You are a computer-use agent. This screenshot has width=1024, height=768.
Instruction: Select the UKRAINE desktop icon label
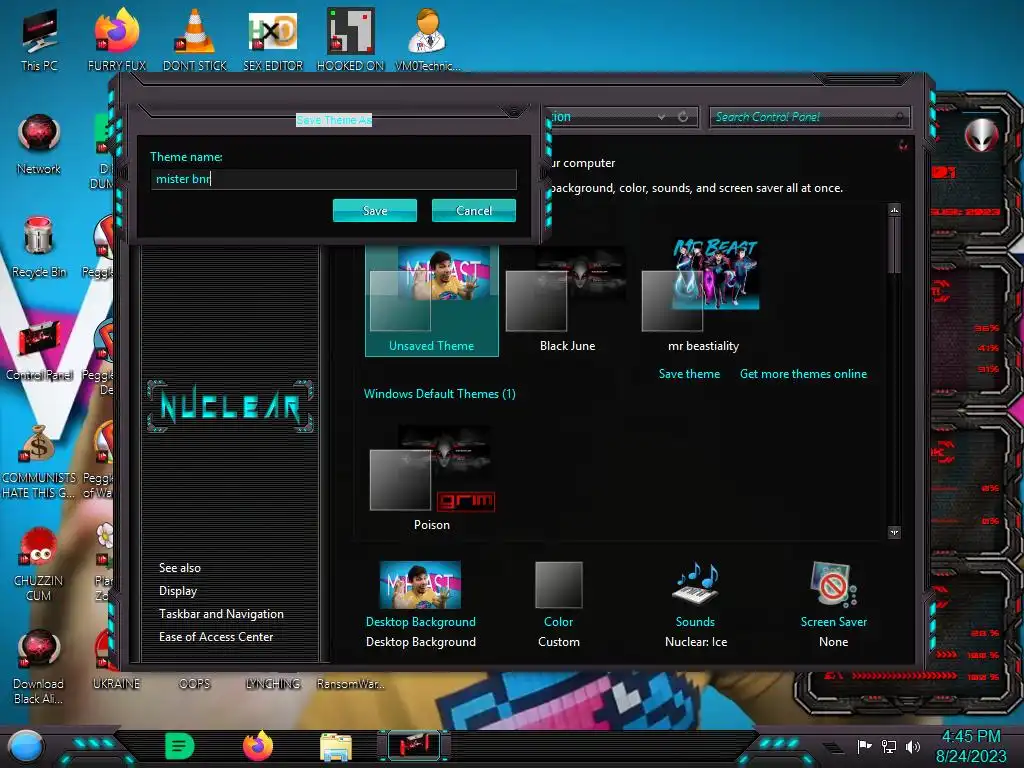[116, 684]
